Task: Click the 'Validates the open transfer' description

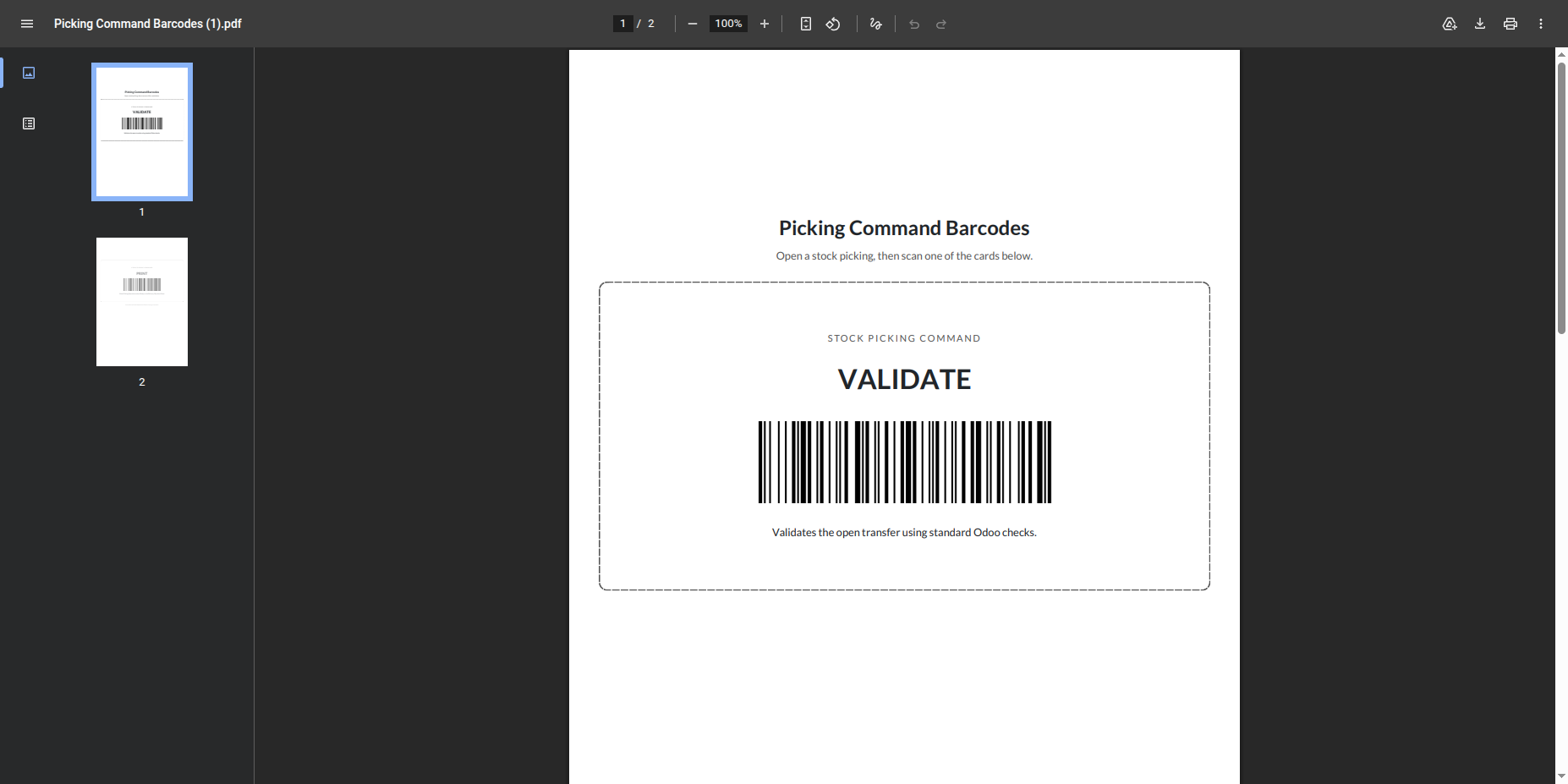Action: tap(904, 533)
